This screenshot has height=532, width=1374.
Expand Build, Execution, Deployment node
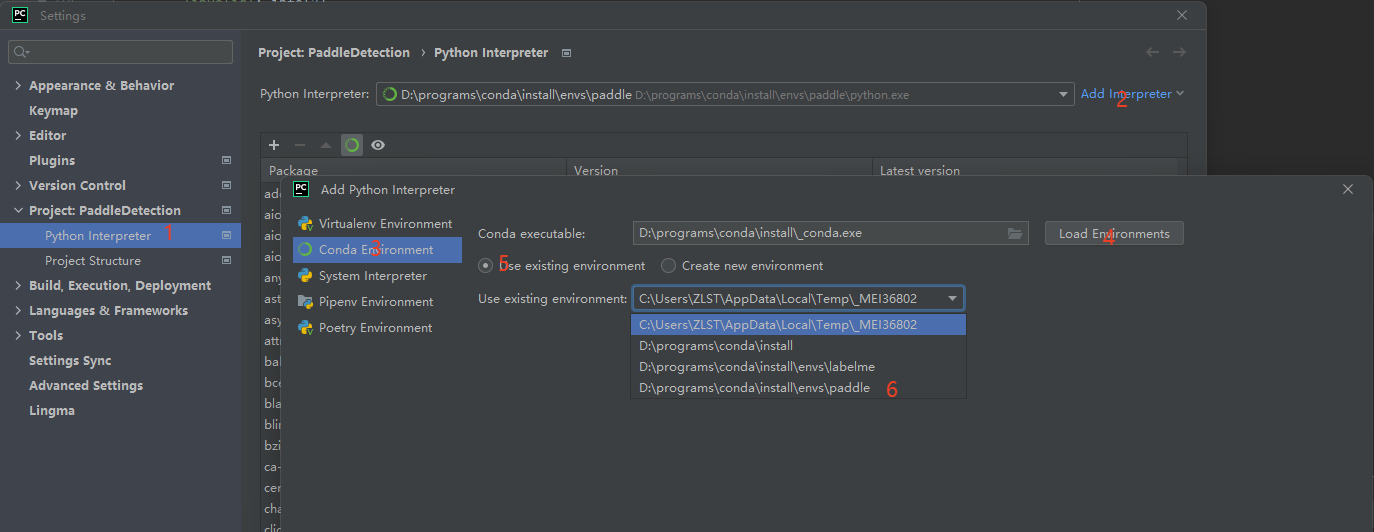pyautogui.click(x=18, y=285)
